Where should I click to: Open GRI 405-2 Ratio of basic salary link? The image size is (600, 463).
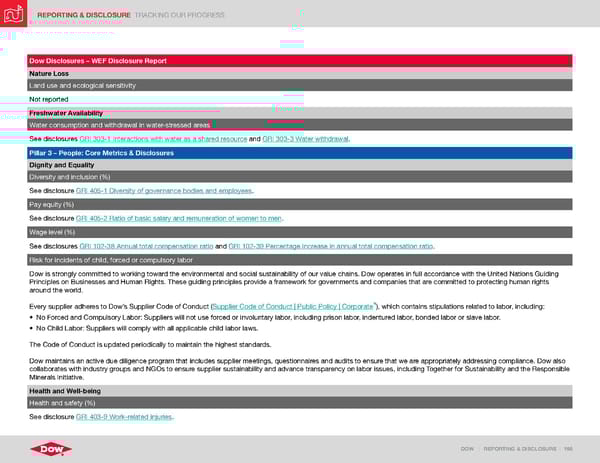[179, 217]
